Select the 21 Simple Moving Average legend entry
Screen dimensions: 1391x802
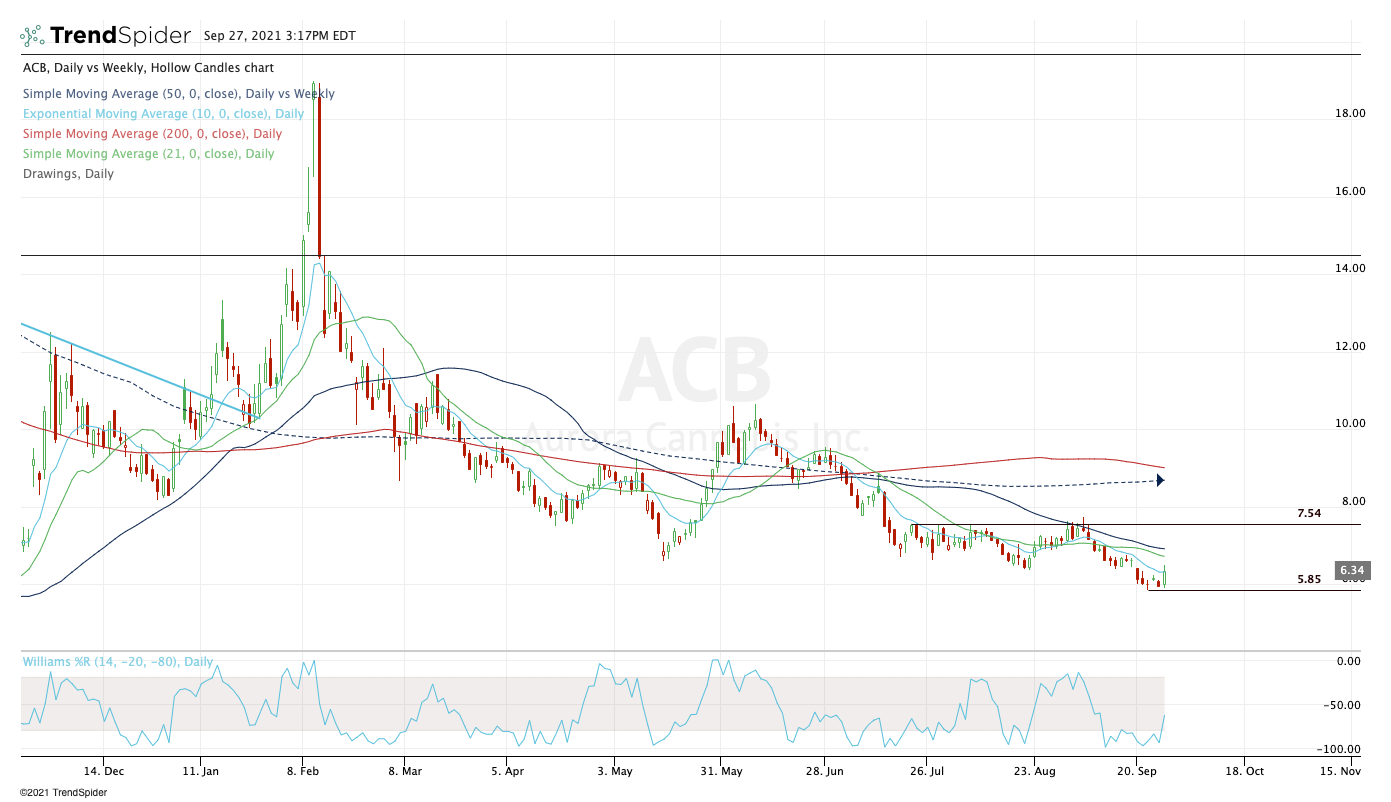148,154
